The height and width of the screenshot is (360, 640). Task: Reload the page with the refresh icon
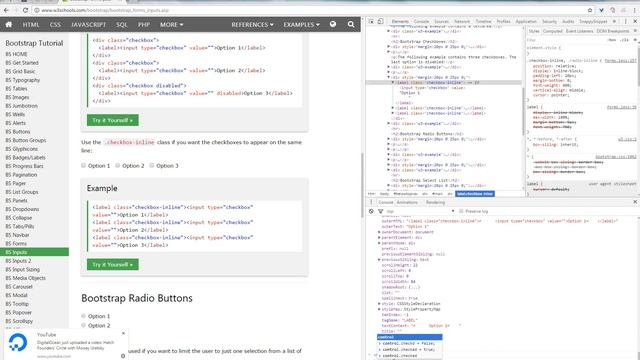[x=25, y=10]
